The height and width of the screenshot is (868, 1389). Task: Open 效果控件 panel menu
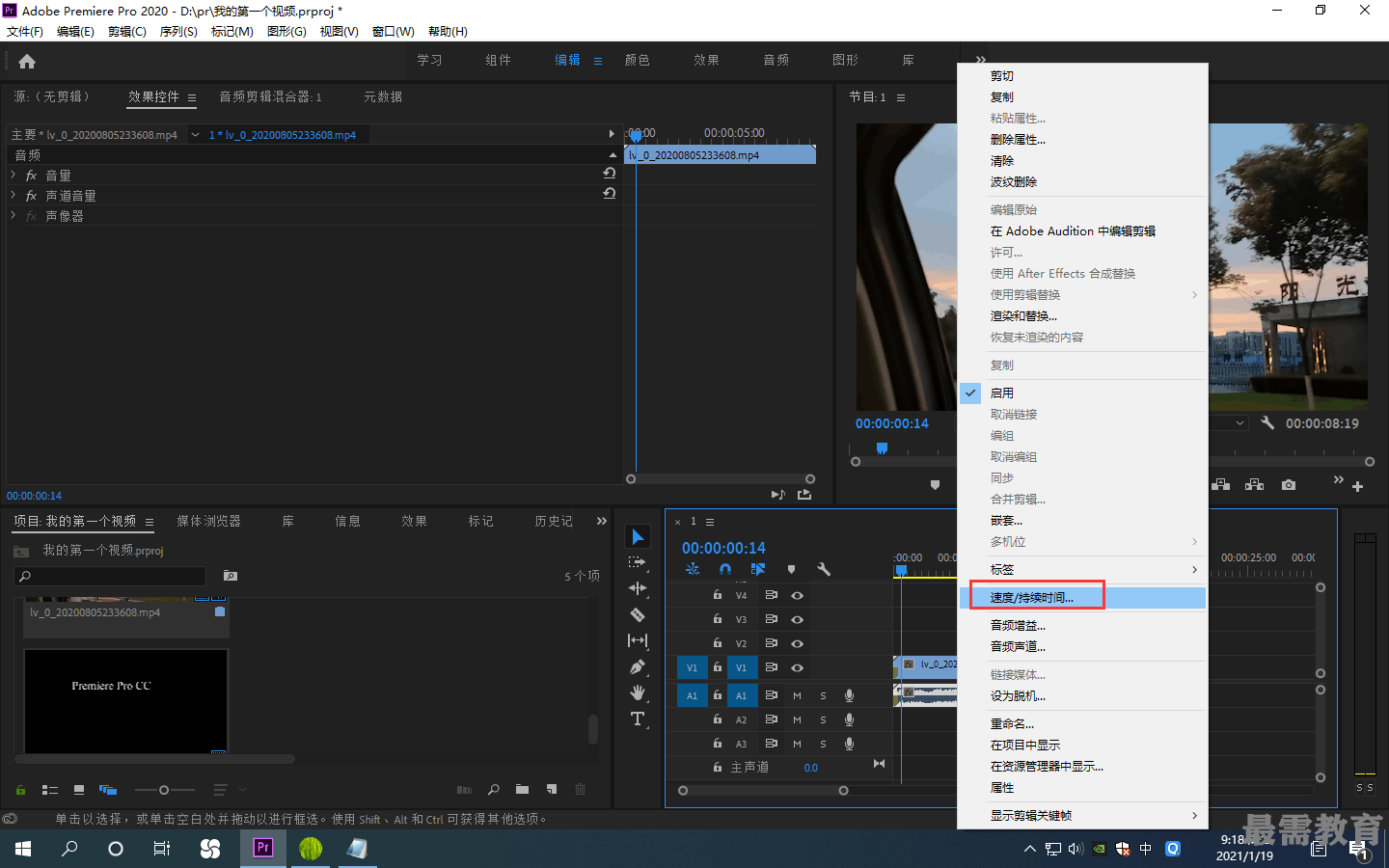192,97
